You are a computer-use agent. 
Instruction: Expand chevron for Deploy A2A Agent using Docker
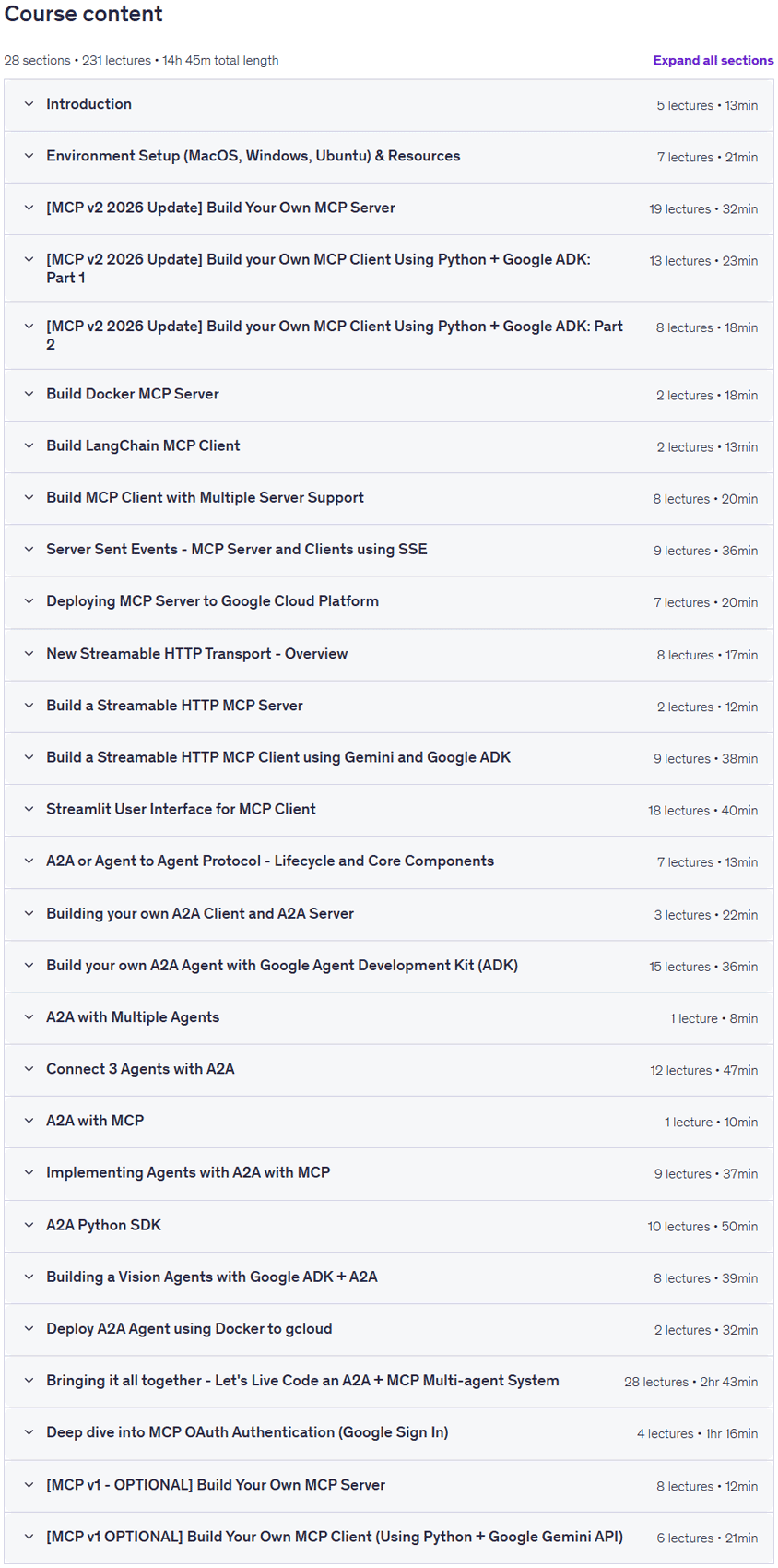point(29,1329)
